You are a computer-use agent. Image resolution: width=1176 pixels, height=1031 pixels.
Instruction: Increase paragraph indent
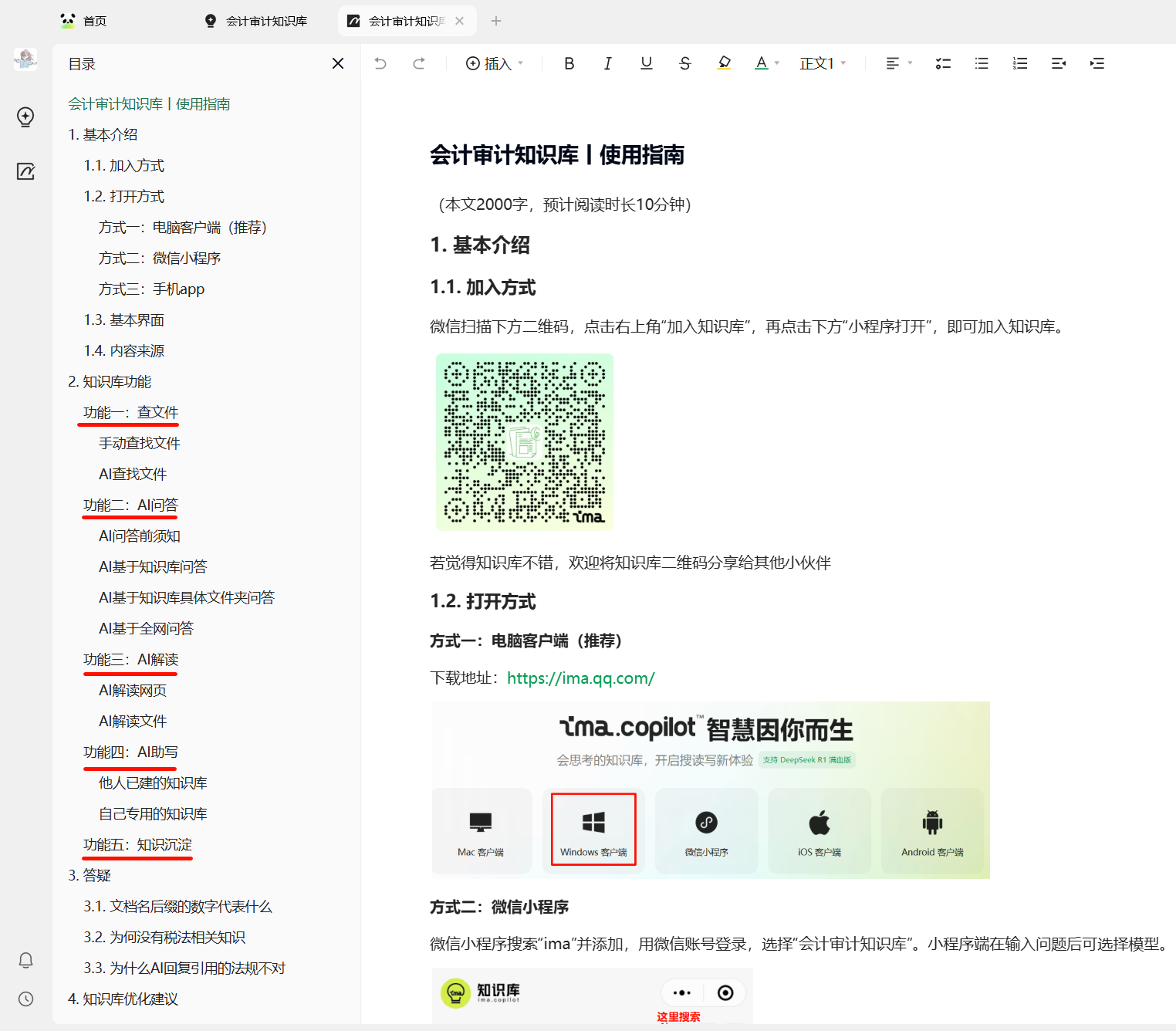pos(1097,63)
